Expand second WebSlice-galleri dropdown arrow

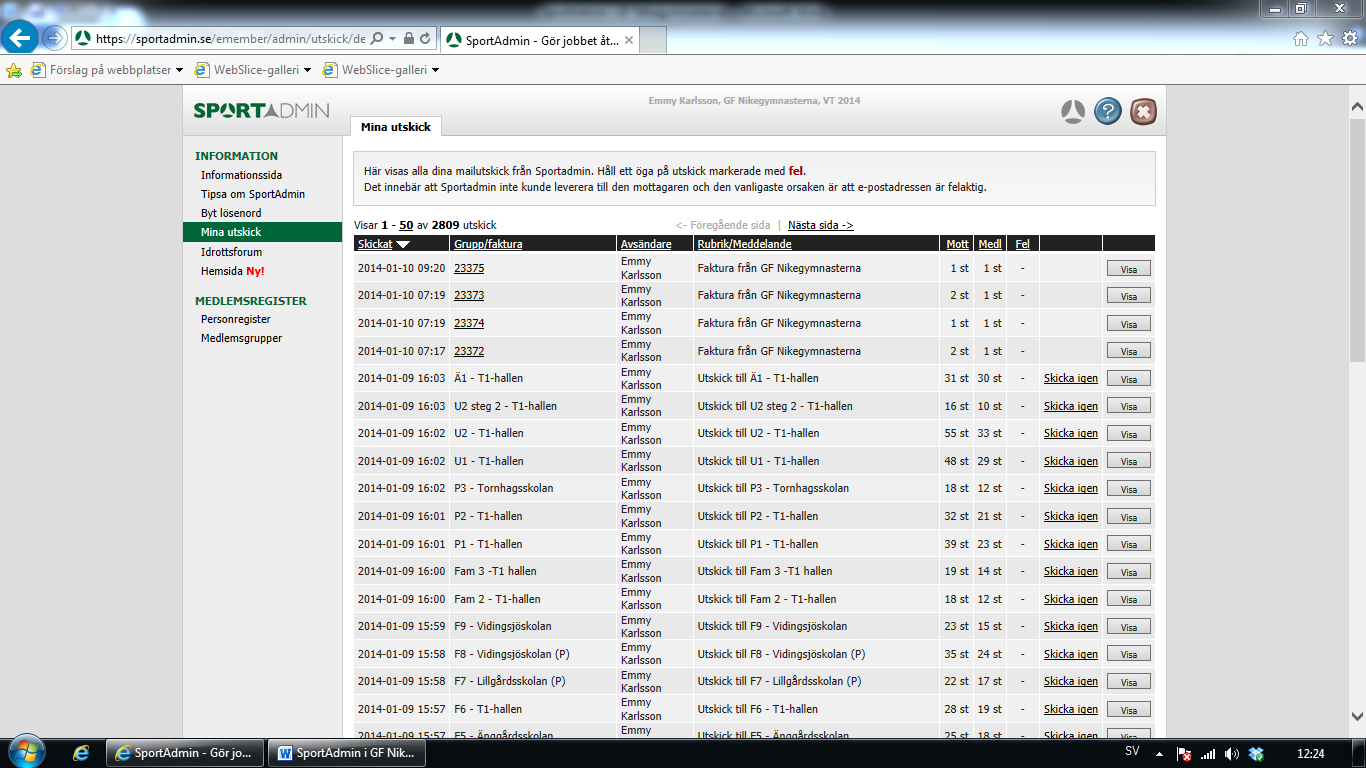click(x=435, y=70)
